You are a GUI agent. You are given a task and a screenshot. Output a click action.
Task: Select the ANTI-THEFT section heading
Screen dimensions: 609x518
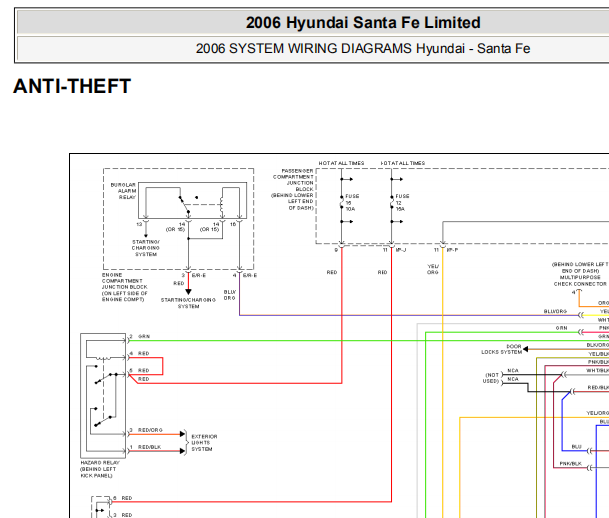[x=72, y=86]
